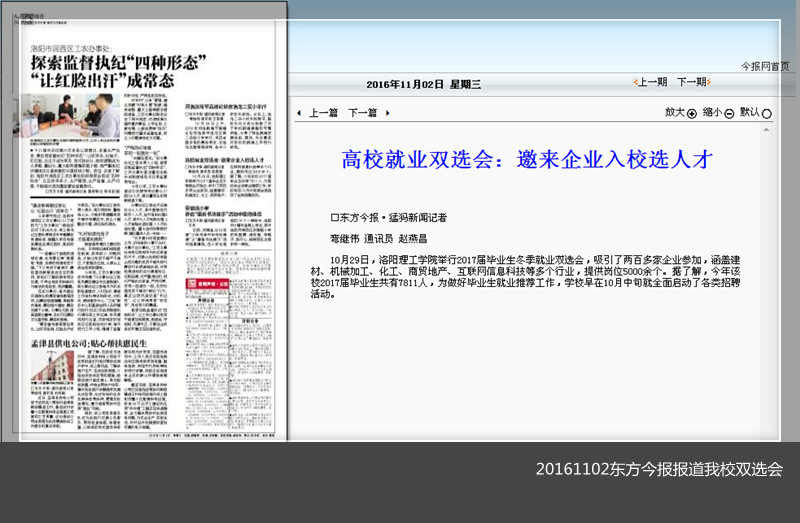800x523 pixels.
Task: Click the left arrow icon beside 上一篇
Action: 299,113
